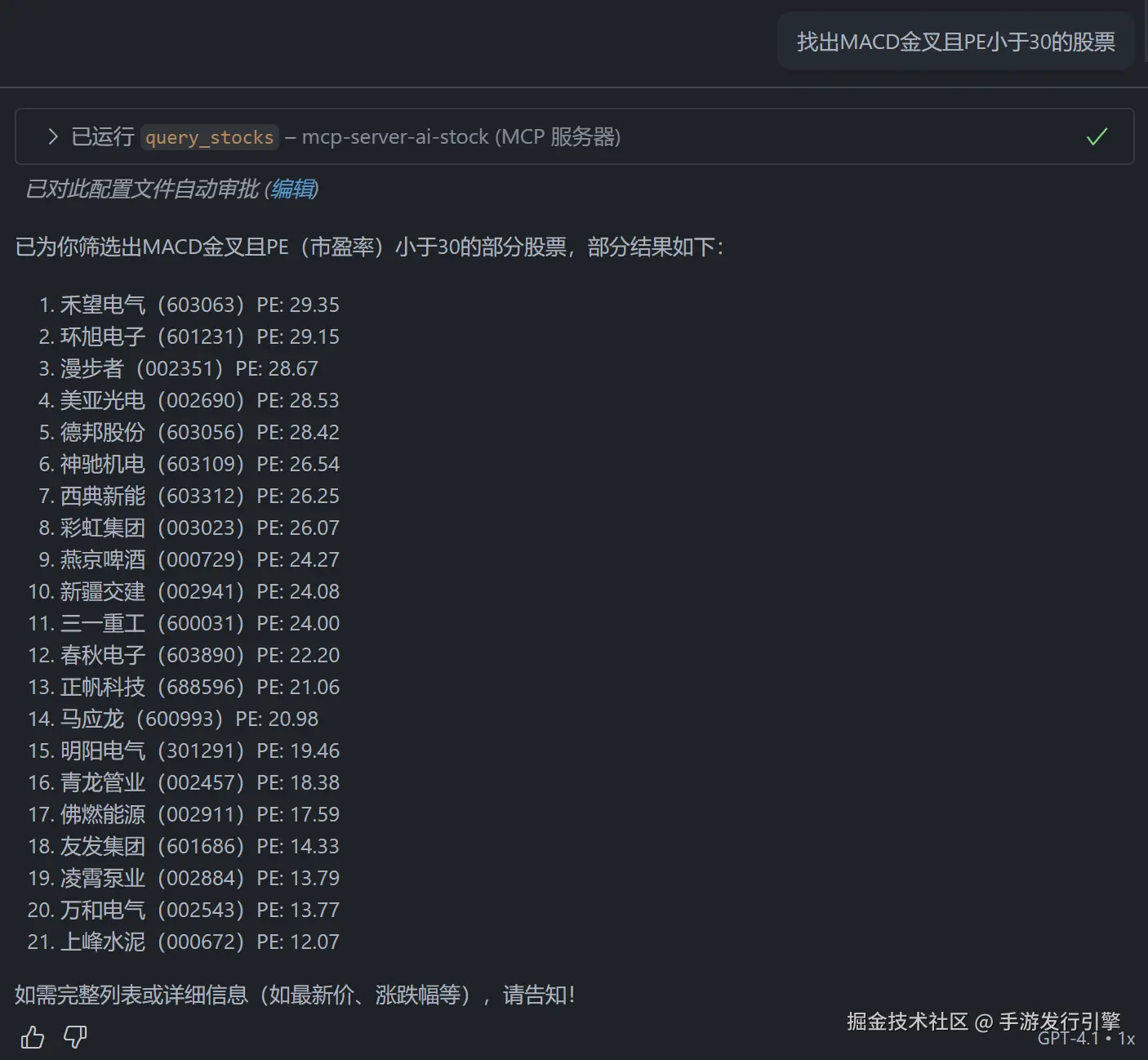Screen dimensions: 1148x1060
Task: Click the closing line 如需完整列表或详细信息
Action: point(296,995)
